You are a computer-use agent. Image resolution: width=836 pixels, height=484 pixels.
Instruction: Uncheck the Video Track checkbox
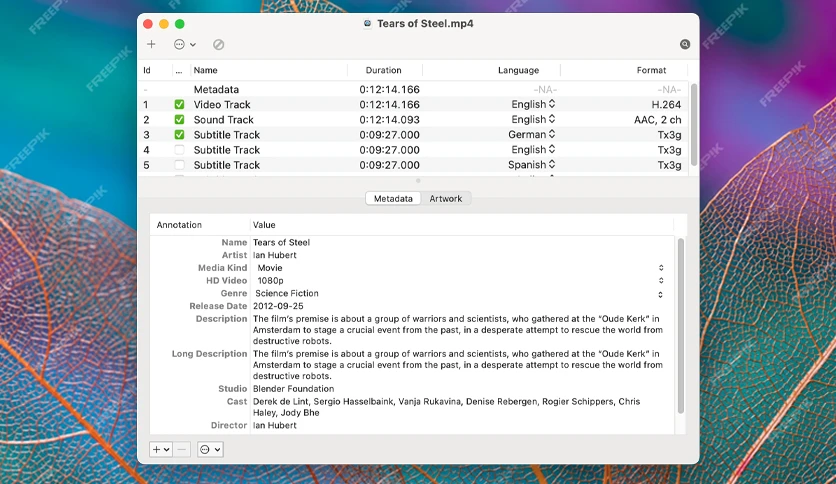(x=179, y=104)
